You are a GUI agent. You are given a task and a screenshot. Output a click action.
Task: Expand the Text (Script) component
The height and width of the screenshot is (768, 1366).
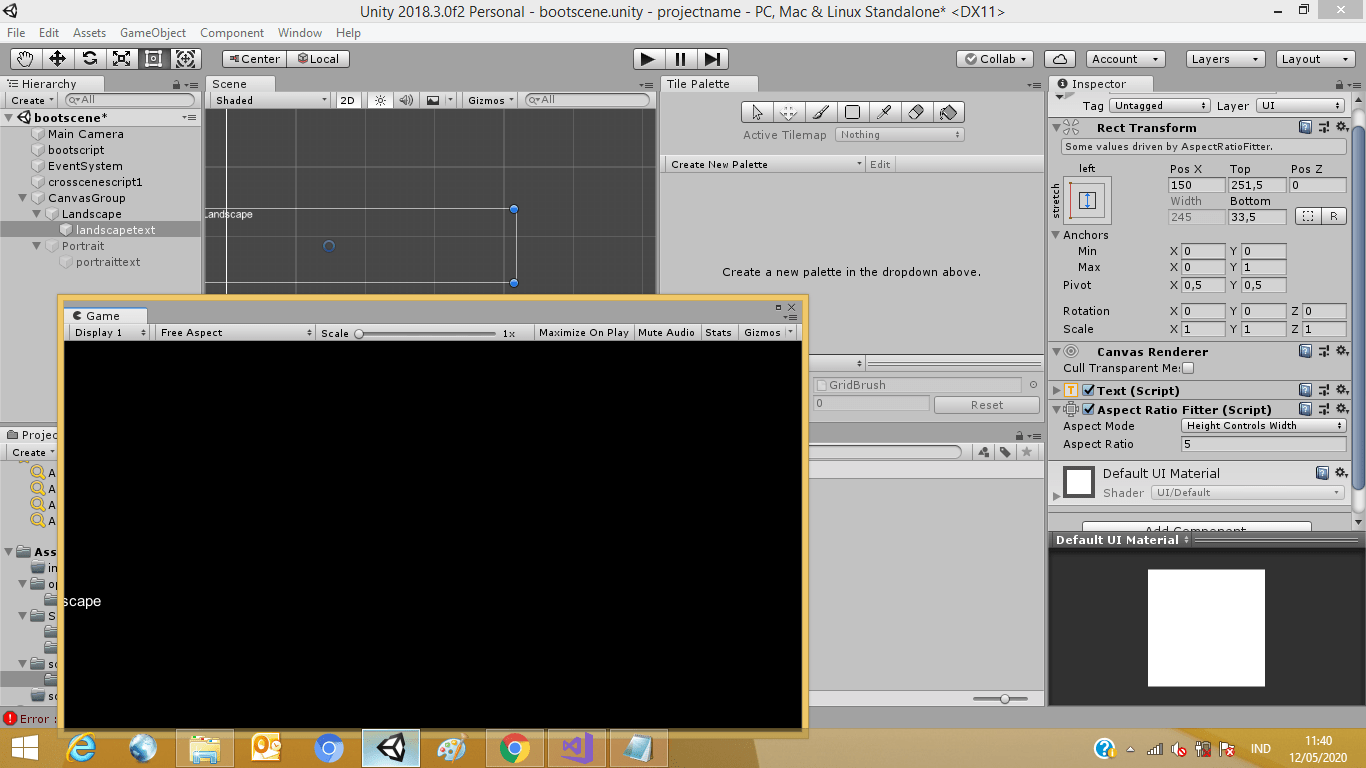(x=1058, y=391)
